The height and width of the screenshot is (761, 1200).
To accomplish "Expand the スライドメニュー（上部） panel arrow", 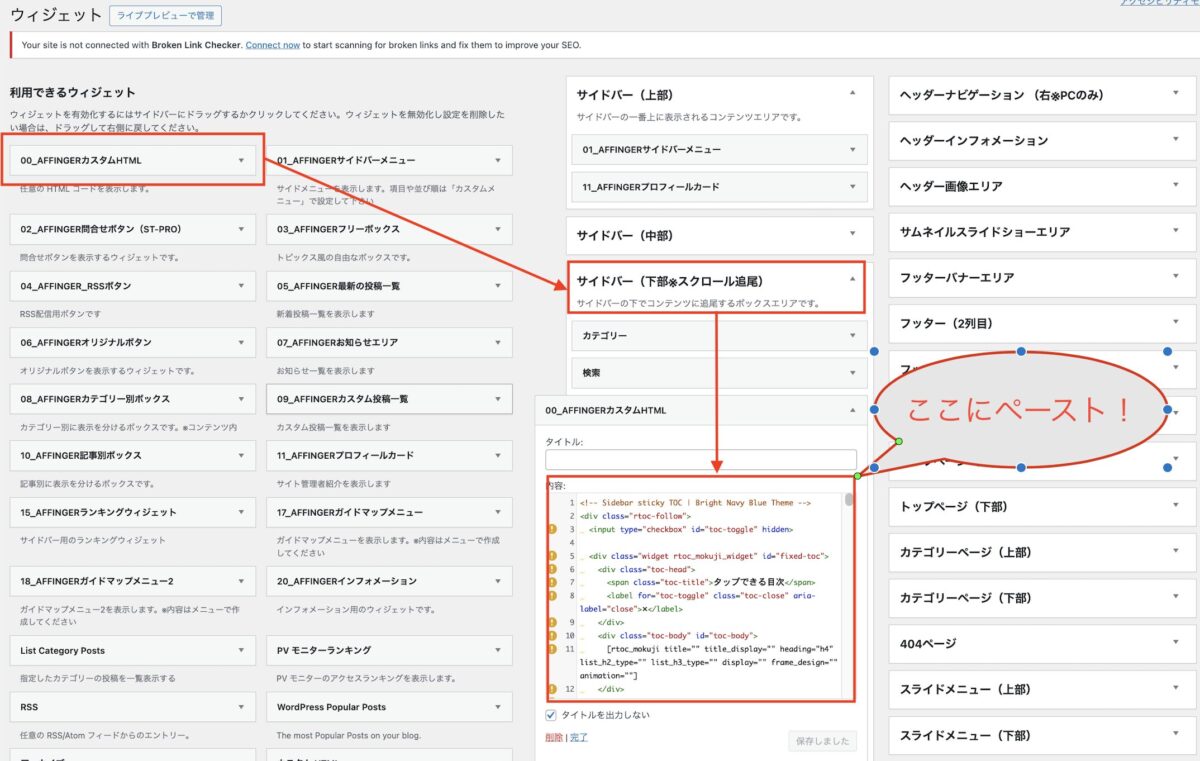I will (1177, 689).
